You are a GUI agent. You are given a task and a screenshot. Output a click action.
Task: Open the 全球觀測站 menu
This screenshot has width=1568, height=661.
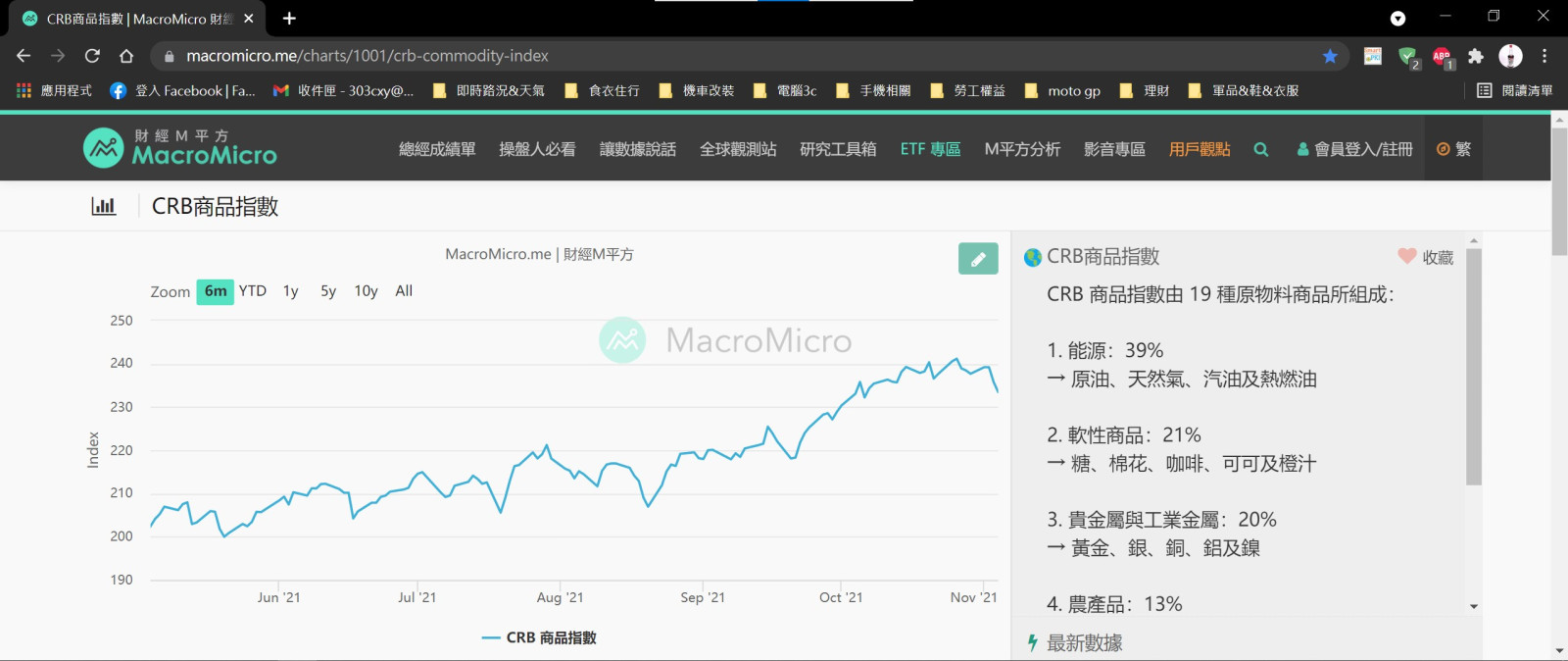(738, 149)
